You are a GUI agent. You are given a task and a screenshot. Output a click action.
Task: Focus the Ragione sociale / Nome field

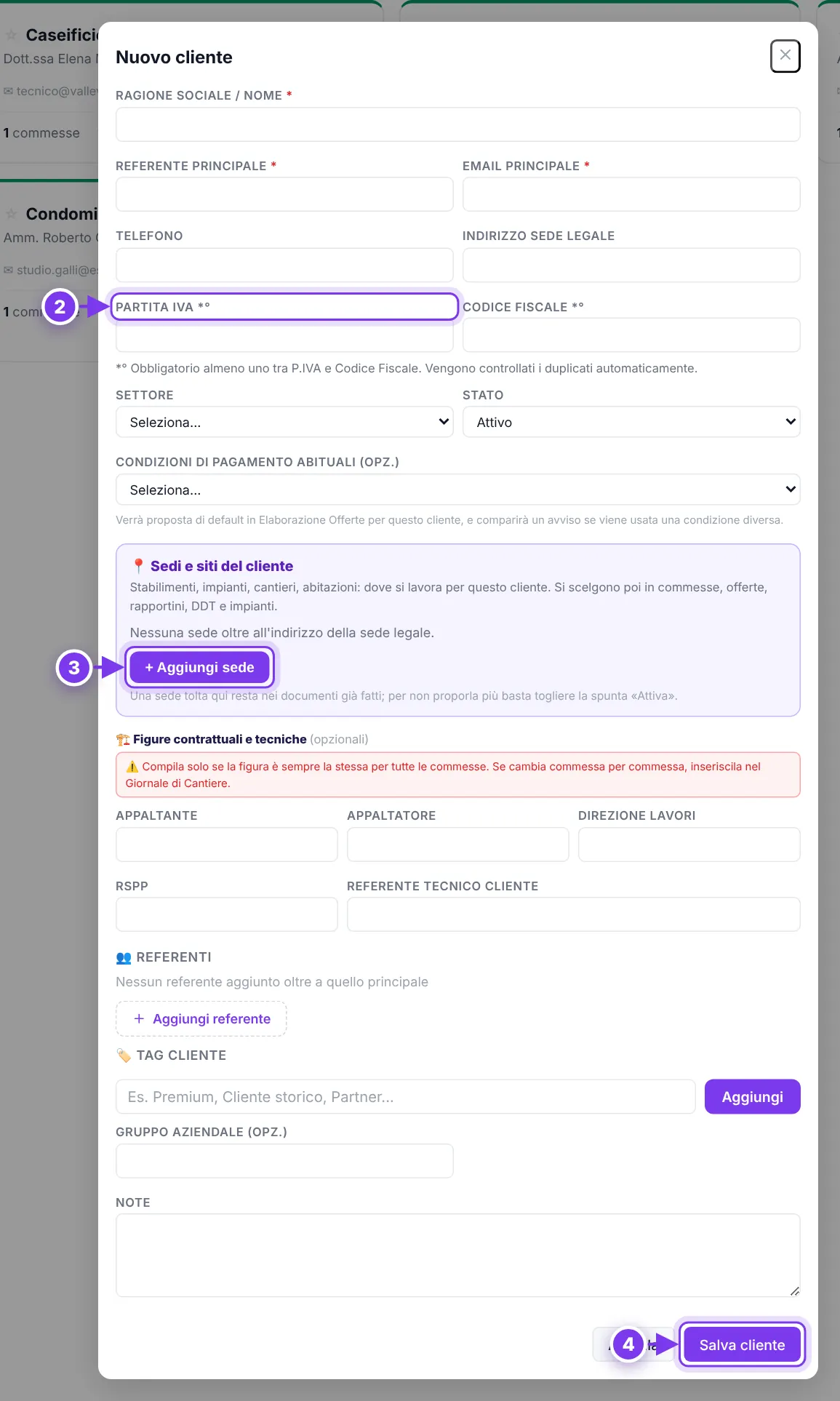tap(458, 124)
